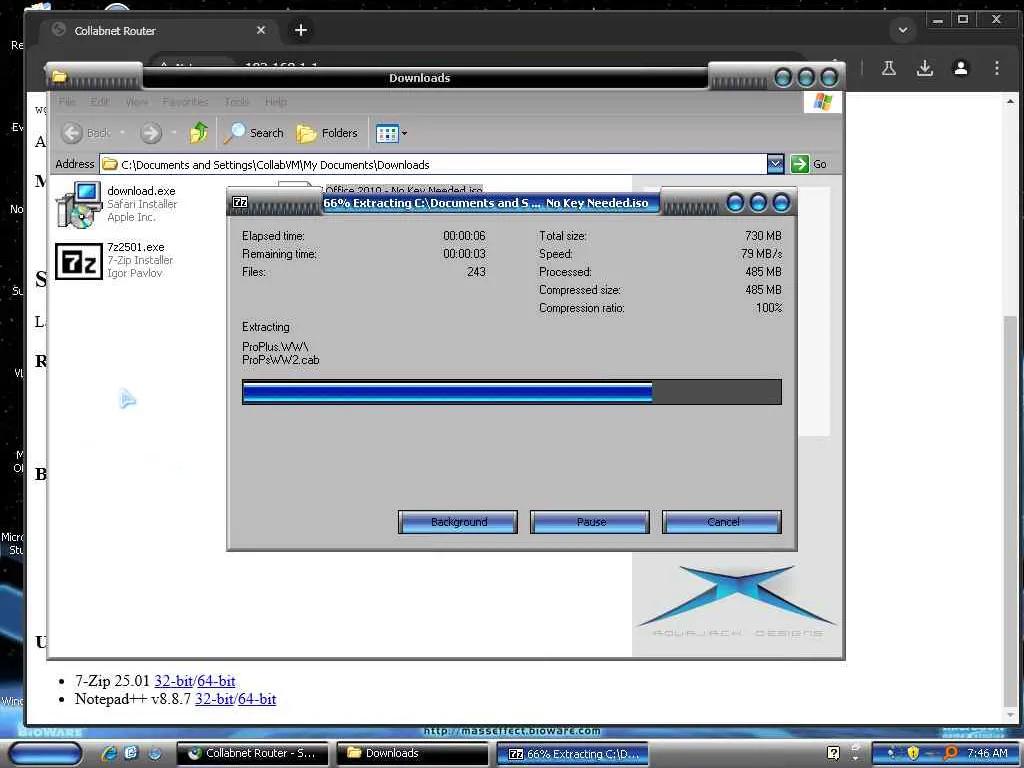The width and height of the screenshot is (1024, 768).
Task: Click the Forward arrow in Downloads toolbar
Action: (x=151, y=133)
